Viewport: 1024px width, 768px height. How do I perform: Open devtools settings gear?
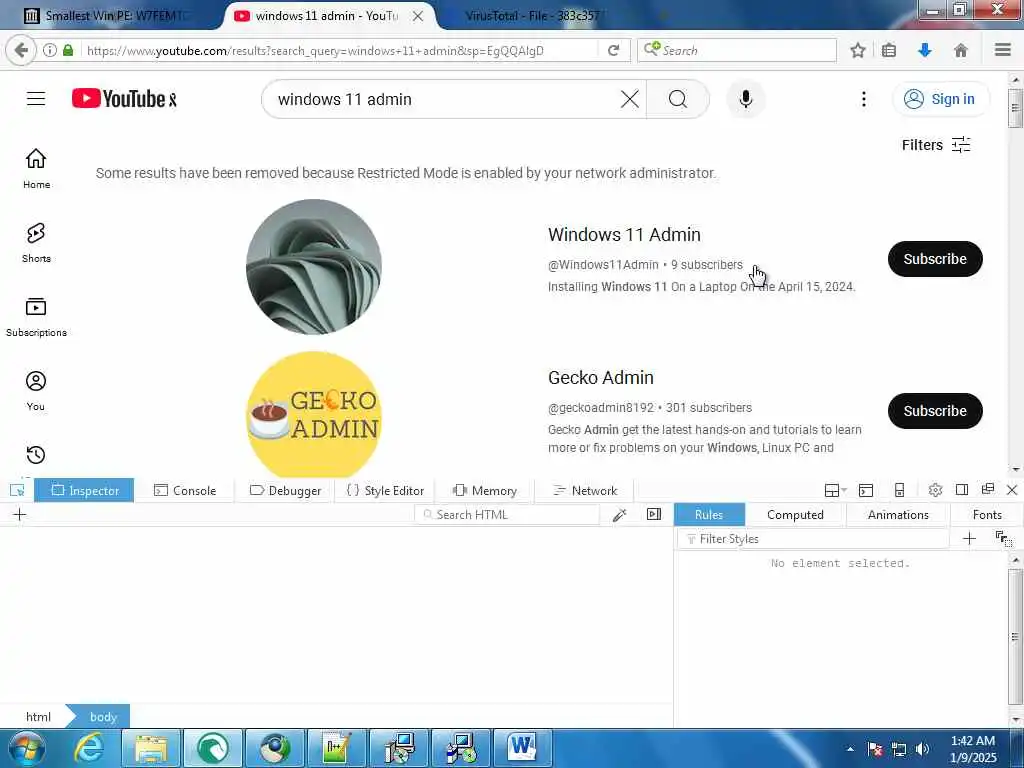935,490
